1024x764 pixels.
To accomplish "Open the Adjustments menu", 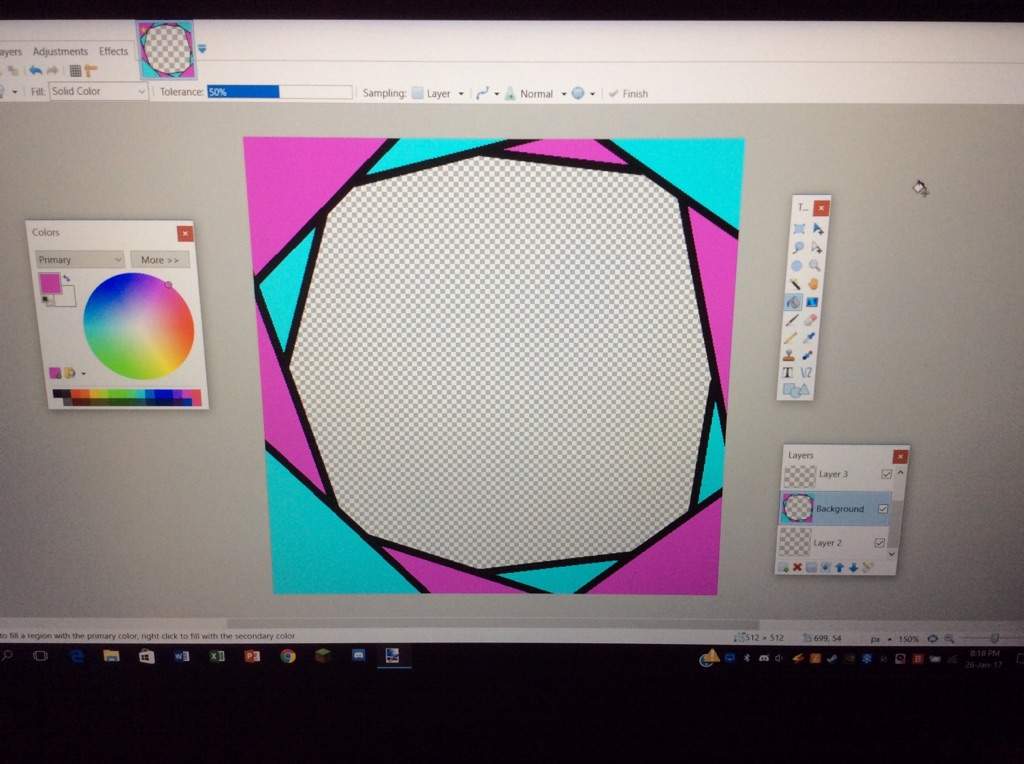I will 61,52.
